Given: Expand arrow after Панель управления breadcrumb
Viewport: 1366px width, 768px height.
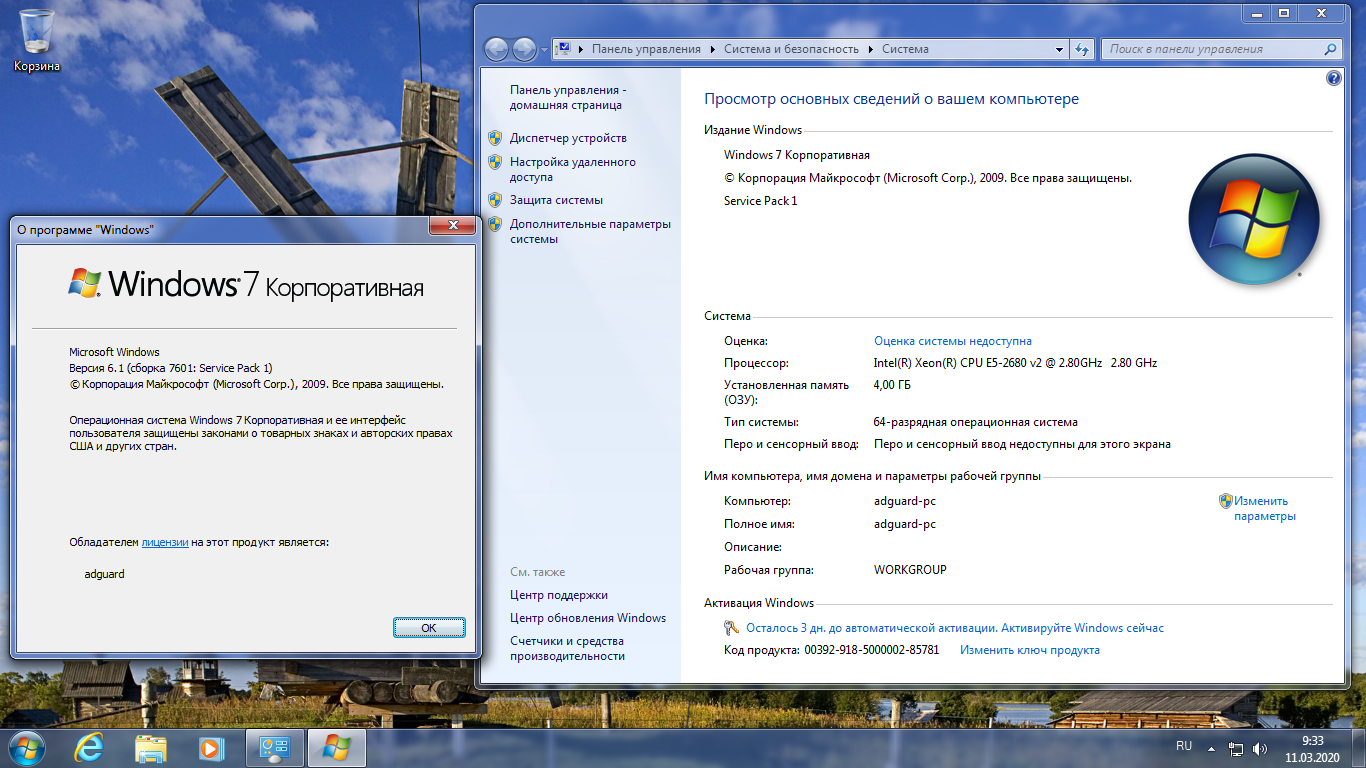Looking at the screenshot, I should pyautogui.click(x=712, y=49).
